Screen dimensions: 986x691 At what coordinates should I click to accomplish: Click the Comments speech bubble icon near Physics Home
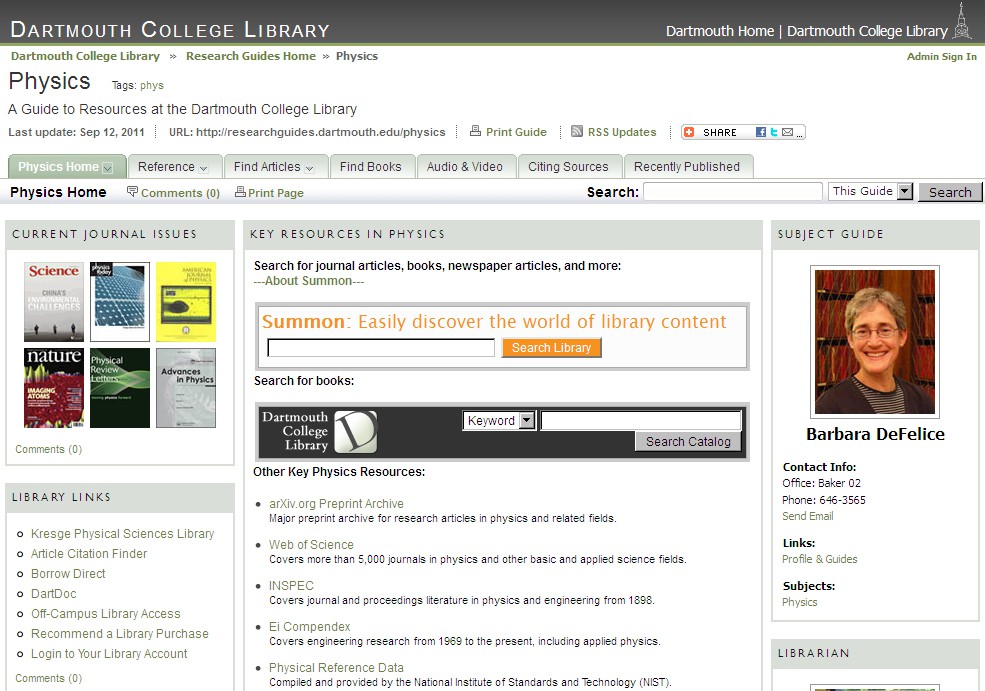tap(132, 191)
